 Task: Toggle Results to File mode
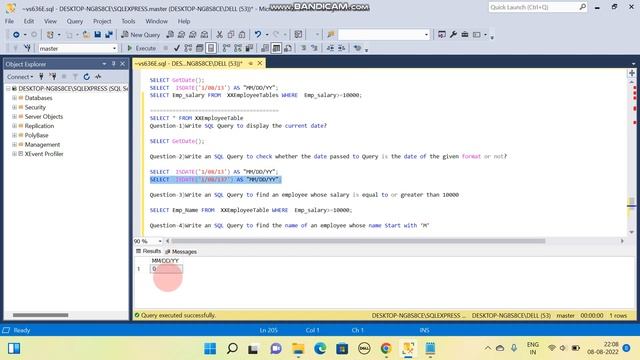[288, 48]
